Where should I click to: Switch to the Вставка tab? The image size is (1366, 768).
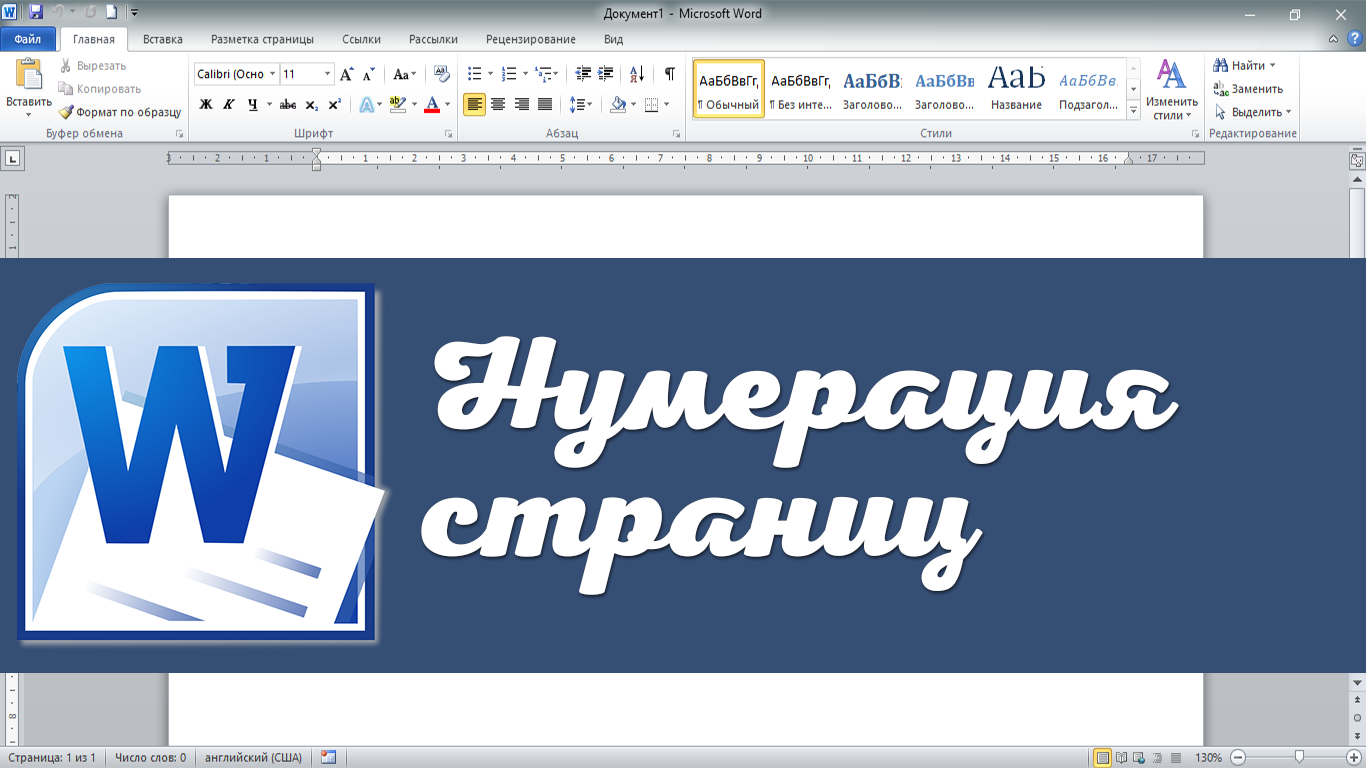pyautogui.click(x=163, y=40)
